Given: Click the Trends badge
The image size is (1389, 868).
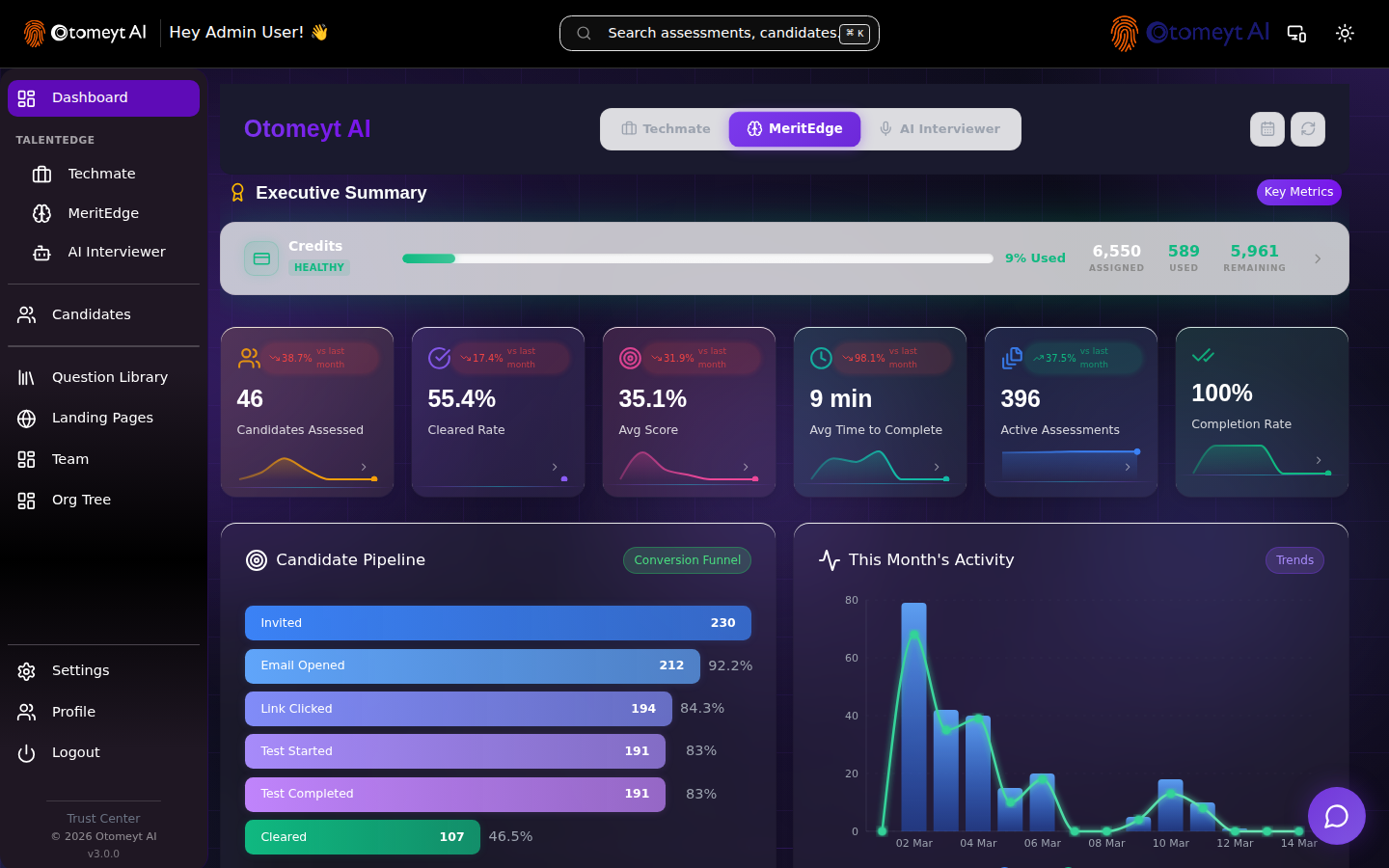Looking at the screenshot, I should tap(1294, 560).
